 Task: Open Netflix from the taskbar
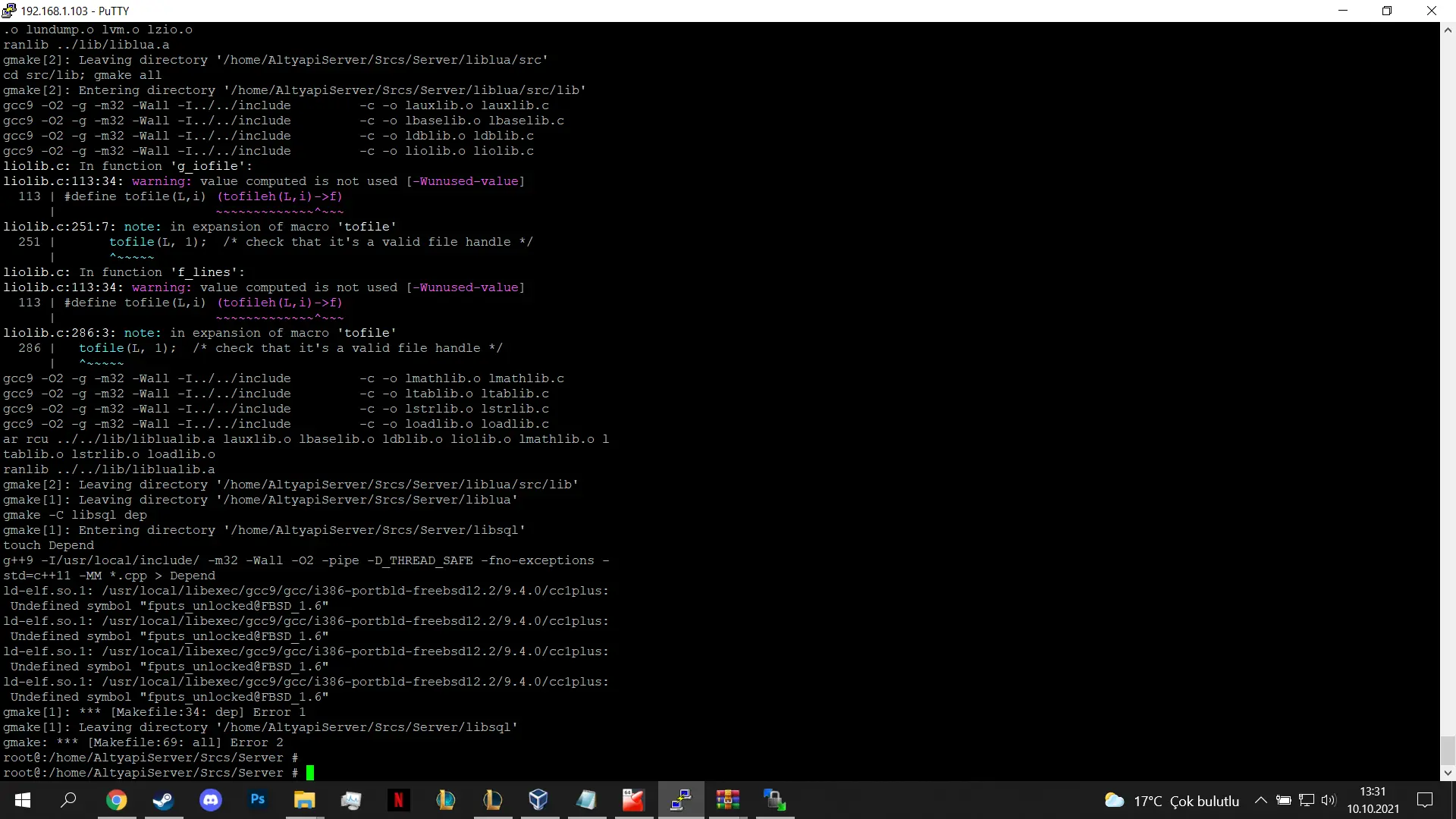[x=398, y=800]
